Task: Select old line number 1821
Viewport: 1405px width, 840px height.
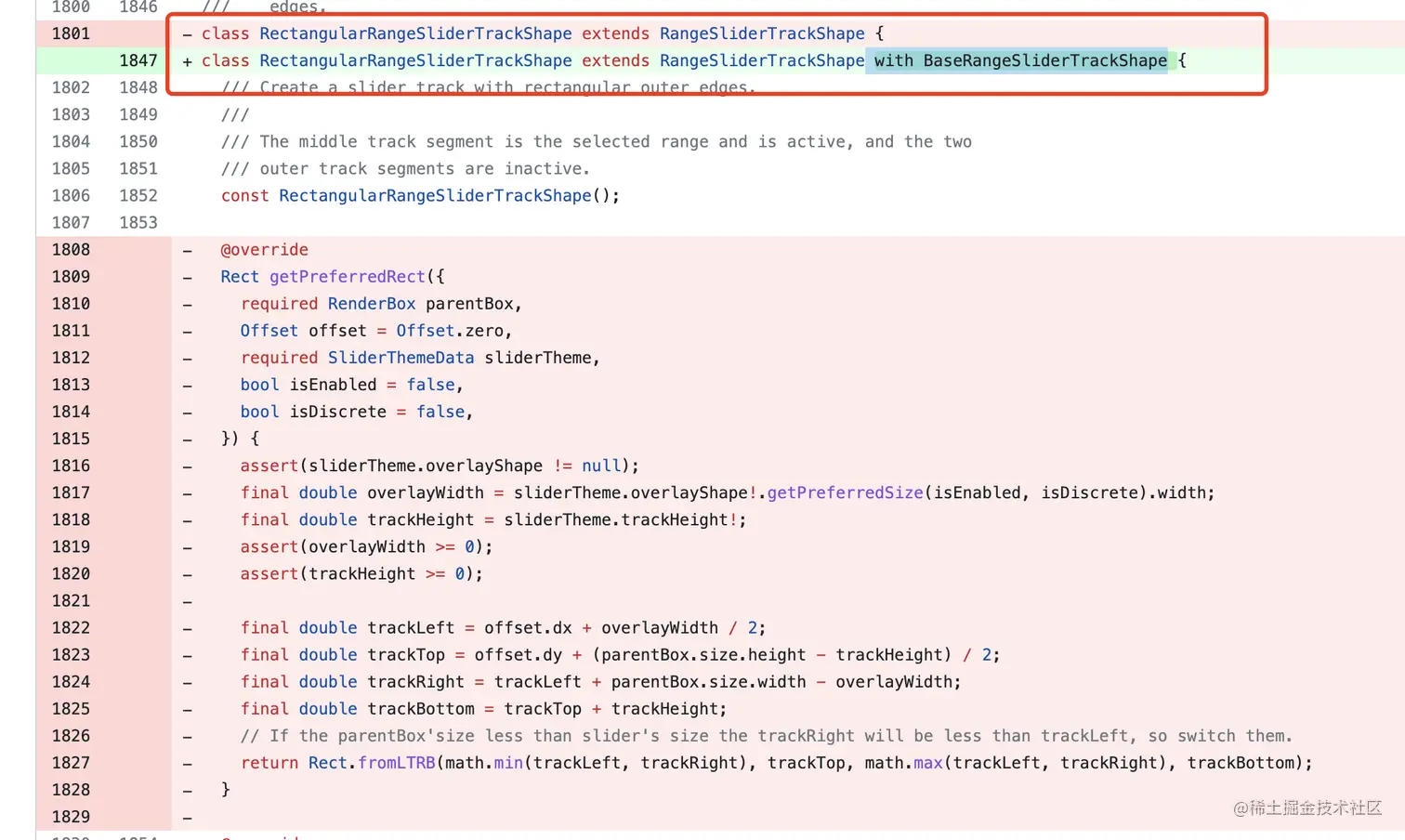Action: click(71, 600)
